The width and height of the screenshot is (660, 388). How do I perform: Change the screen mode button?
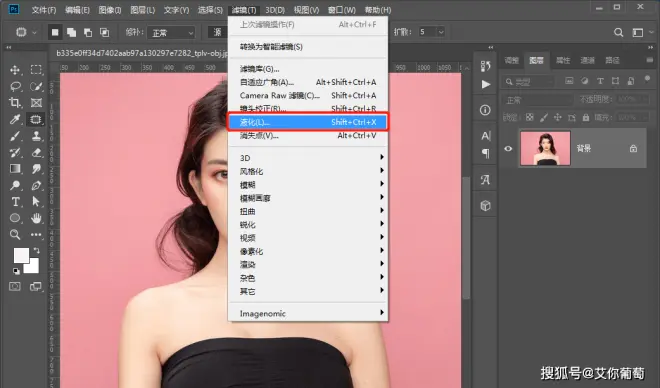tap(36, 287)
